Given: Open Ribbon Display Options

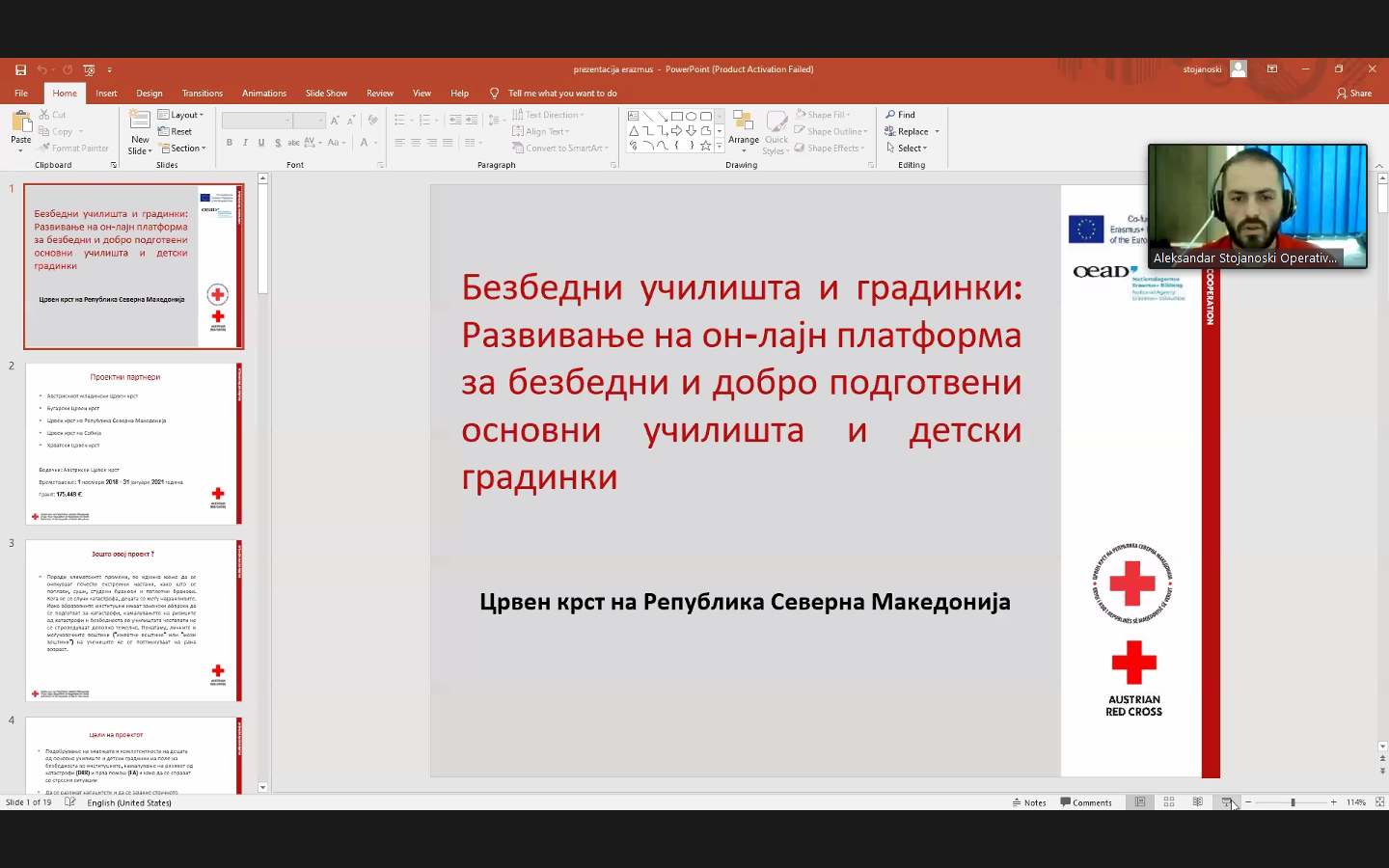Looking at the screenshot, I should tap(1272, 69).
